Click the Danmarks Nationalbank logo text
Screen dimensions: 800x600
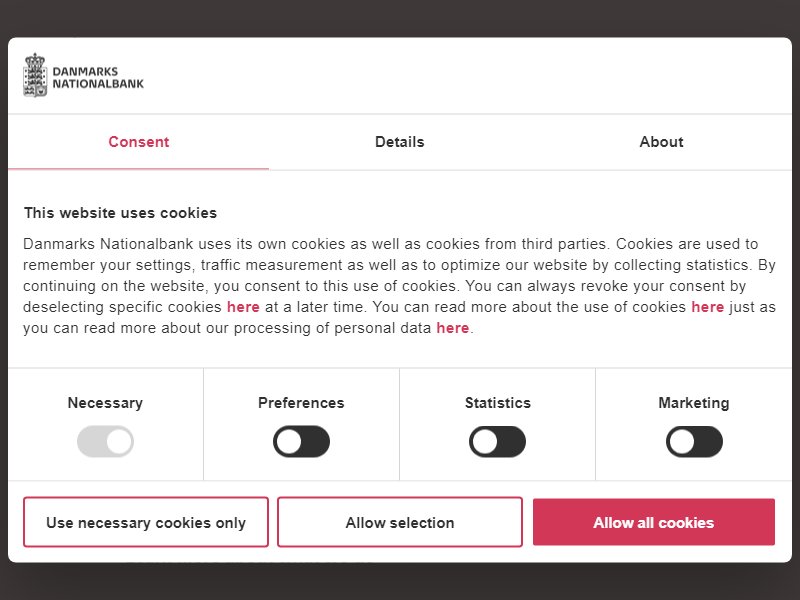pos(98,78)
